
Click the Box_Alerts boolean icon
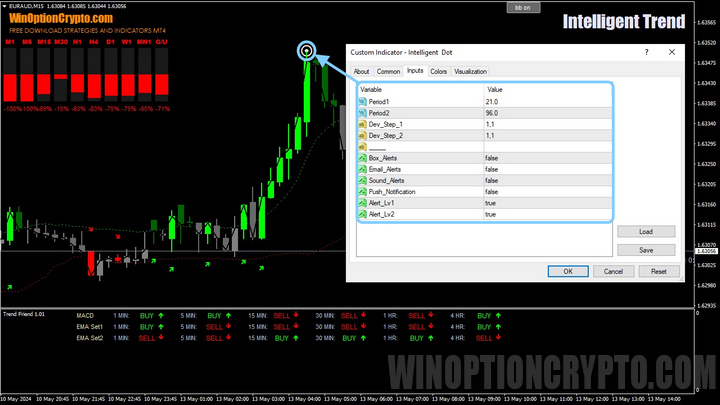point(364,158)
